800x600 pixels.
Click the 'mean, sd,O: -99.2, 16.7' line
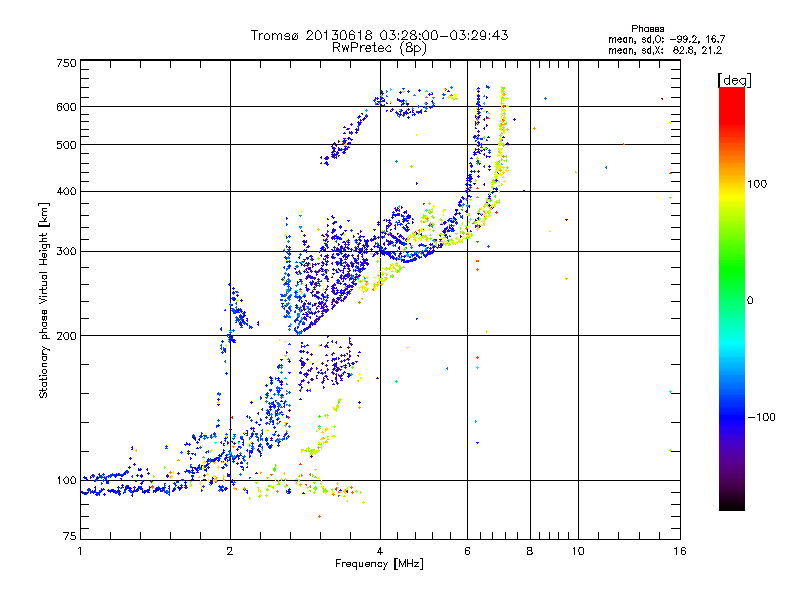tap(666, 39)
